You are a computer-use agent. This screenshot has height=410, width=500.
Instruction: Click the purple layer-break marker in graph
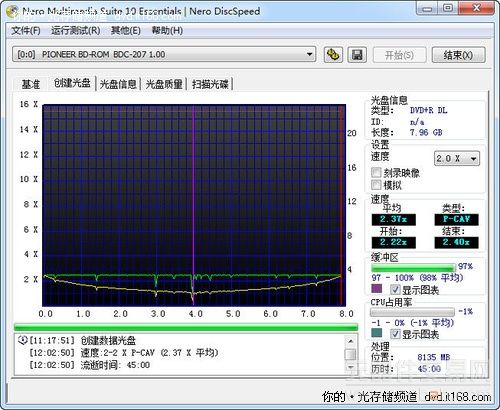tap(193, 205)
